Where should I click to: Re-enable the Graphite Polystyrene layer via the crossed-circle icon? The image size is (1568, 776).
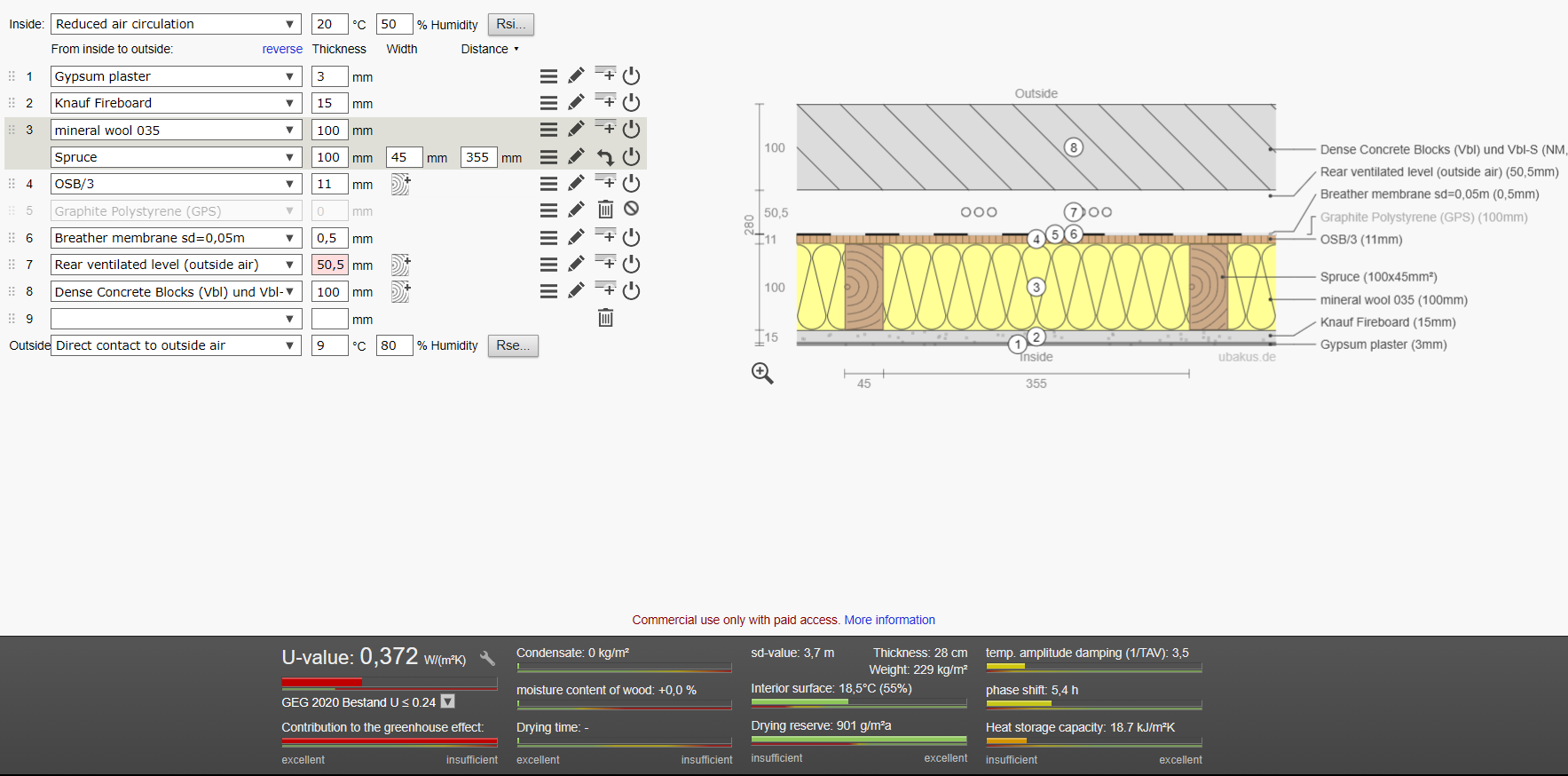[x=631, y=209]
